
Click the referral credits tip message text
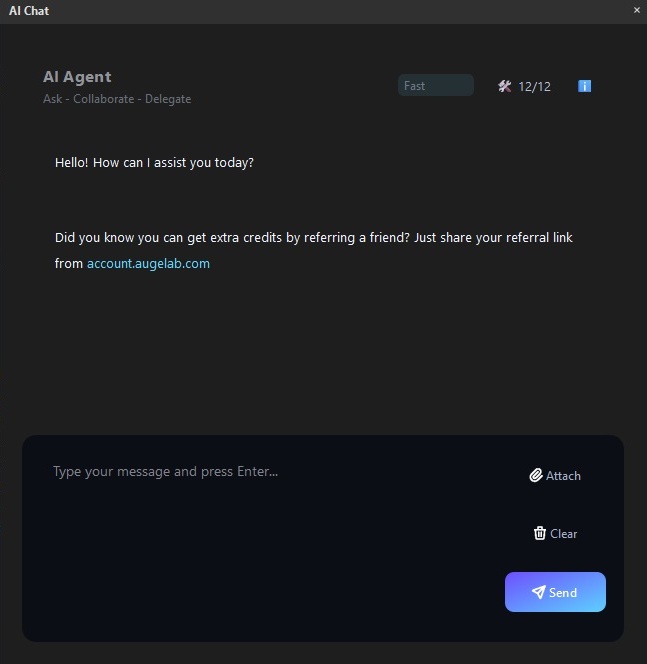(313, 238)
